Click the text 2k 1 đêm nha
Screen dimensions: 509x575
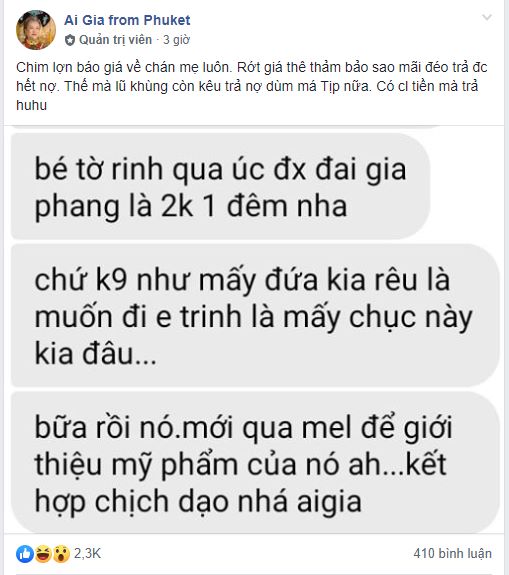(254, 206)
